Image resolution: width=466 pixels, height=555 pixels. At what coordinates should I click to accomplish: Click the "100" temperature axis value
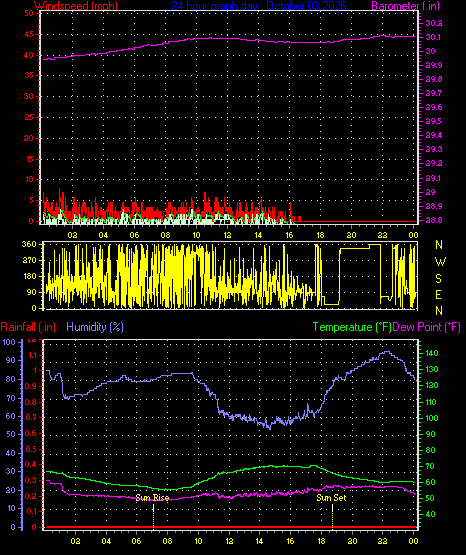[x=432, y=418]
